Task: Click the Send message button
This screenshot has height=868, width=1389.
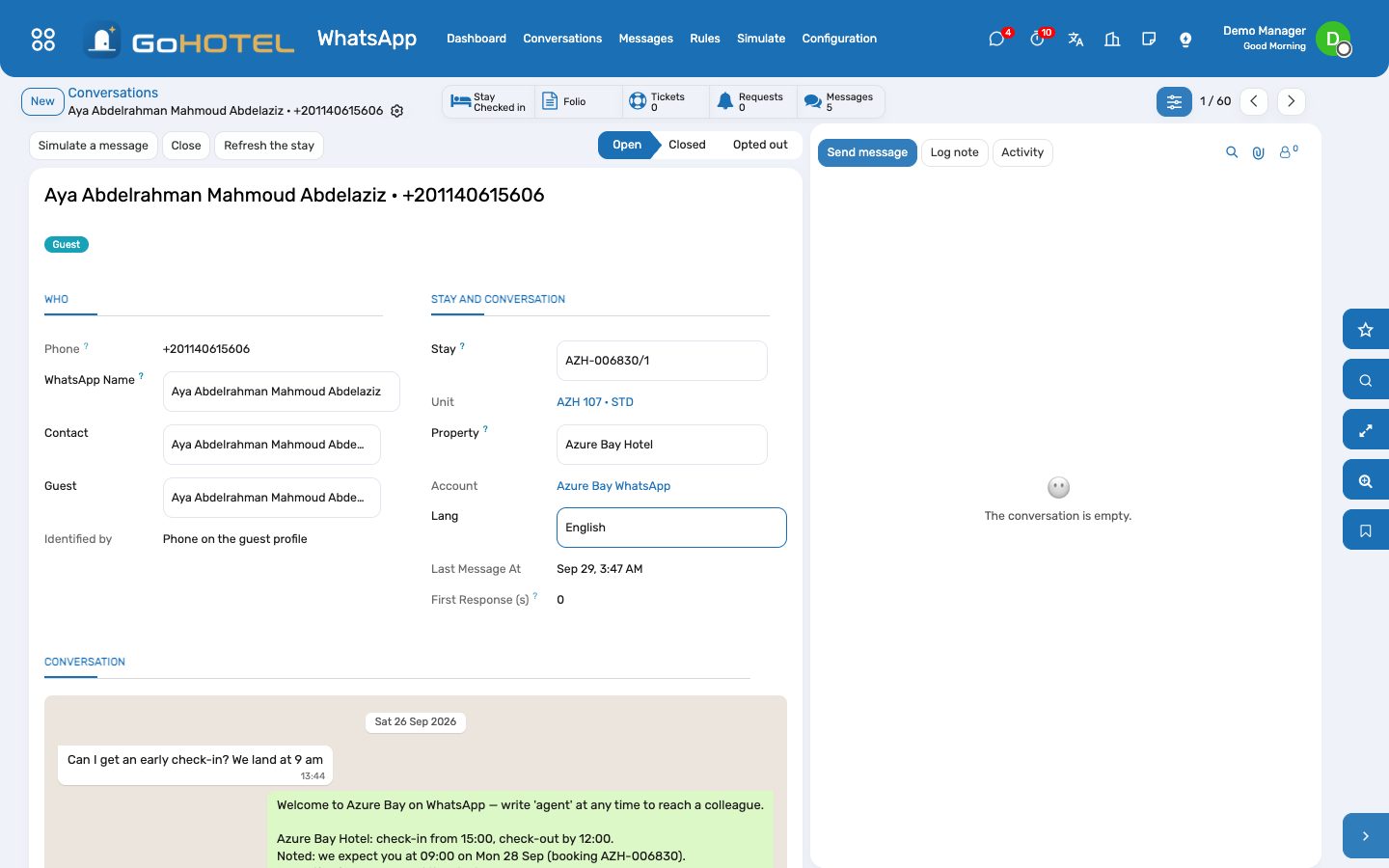Action: tap(867, 152)
